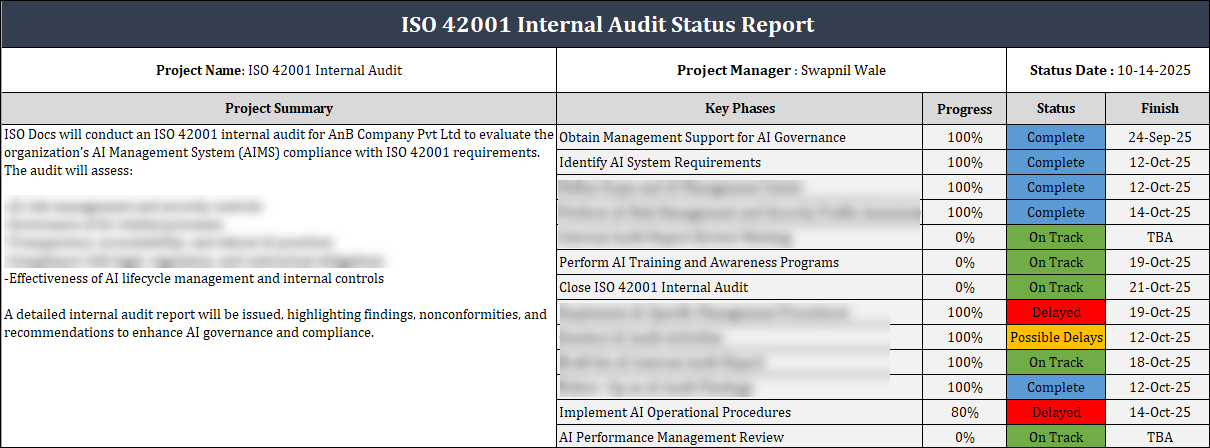Select the Implement AI Operational Procedures phase

pyautogui.click(x=675, y=412)
